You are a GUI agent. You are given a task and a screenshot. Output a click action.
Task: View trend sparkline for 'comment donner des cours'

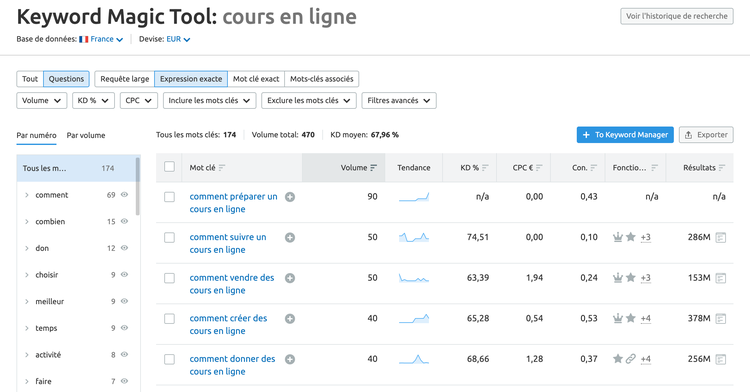click(x=414, y=359)
